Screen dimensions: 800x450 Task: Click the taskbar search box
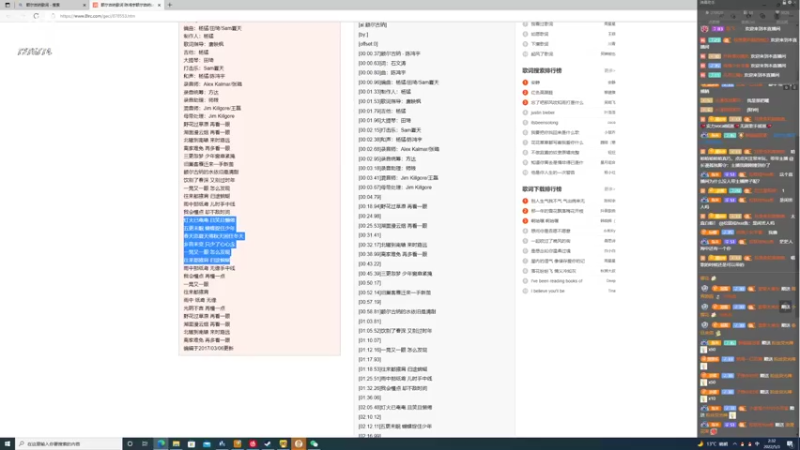(x=68, y=444)
